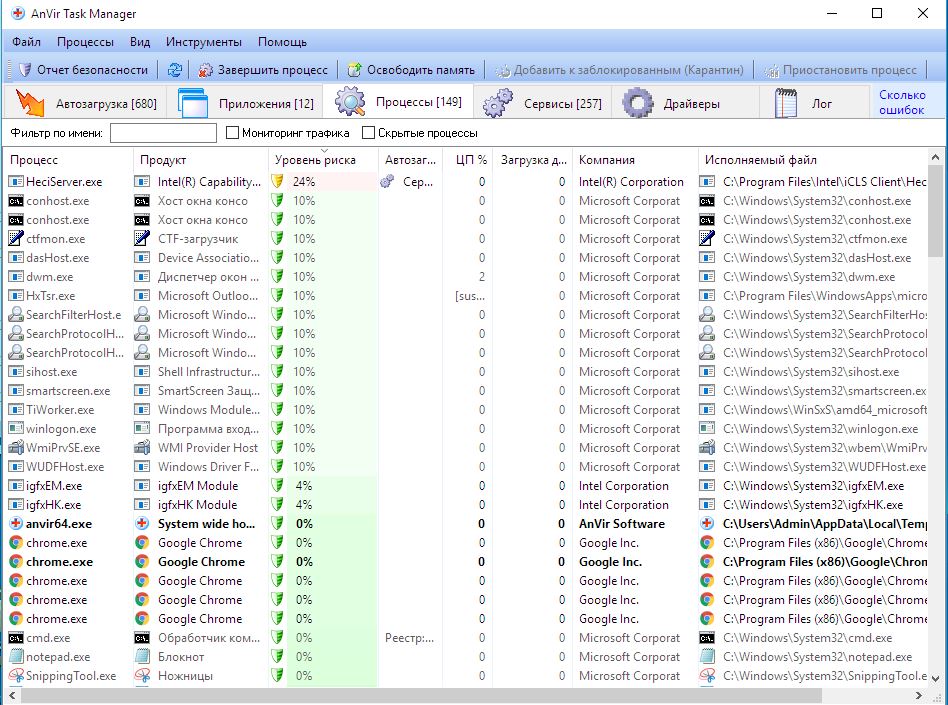Switch to the Приложения [12] tab
This screenshot has width=948, height=705.
[245, 103]
